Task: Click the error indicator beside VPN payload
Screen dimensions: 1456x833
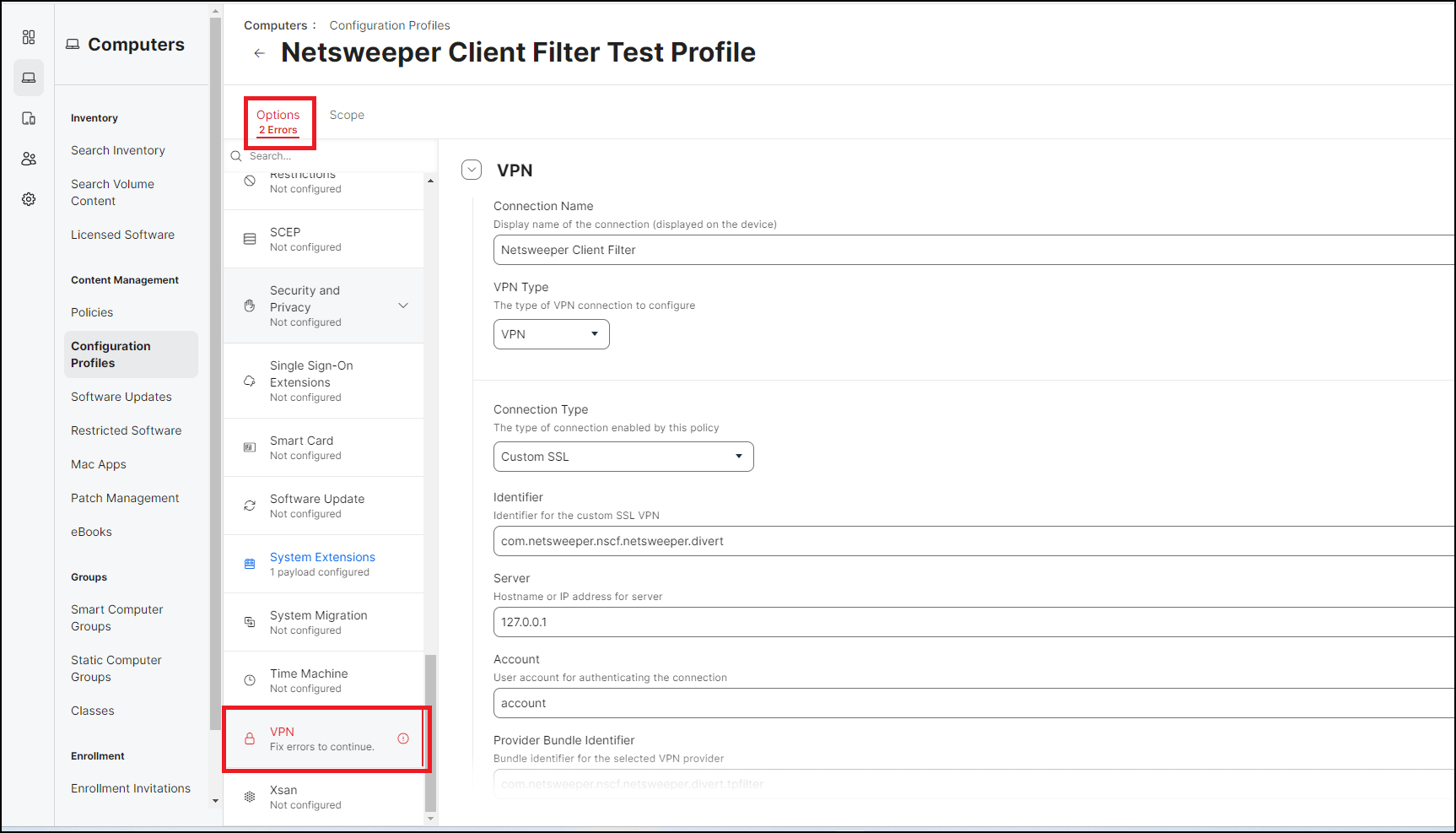Action: (x=402, y=738)
